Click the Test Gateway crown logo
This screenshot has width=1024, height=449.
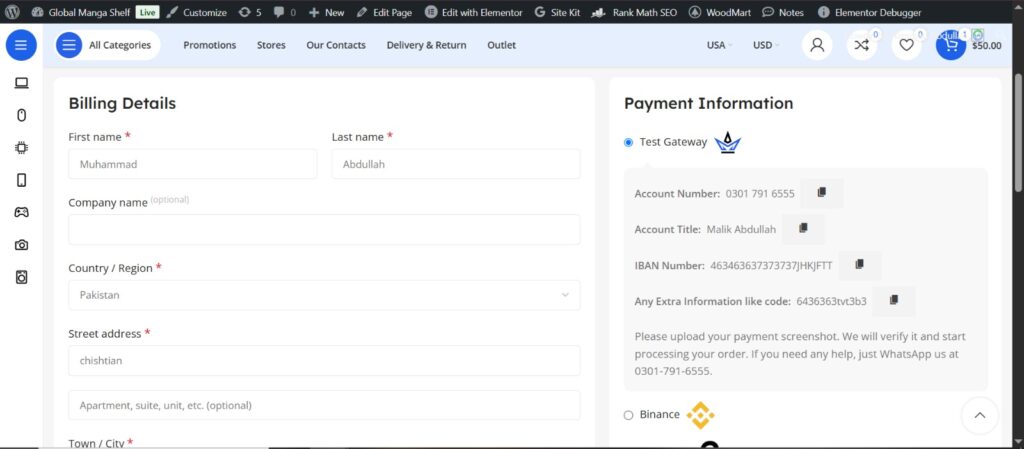[728, 142]
